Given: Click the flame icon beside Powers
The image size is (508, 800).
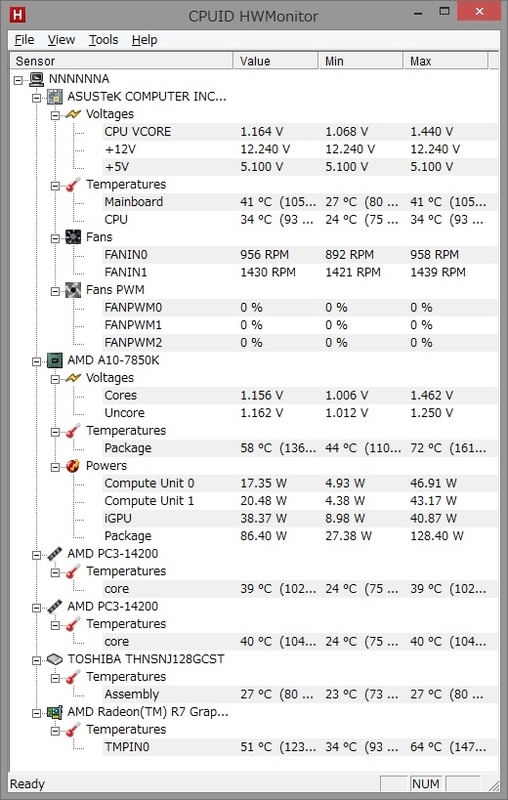Looking at the screenshot, I should [73, 466].
